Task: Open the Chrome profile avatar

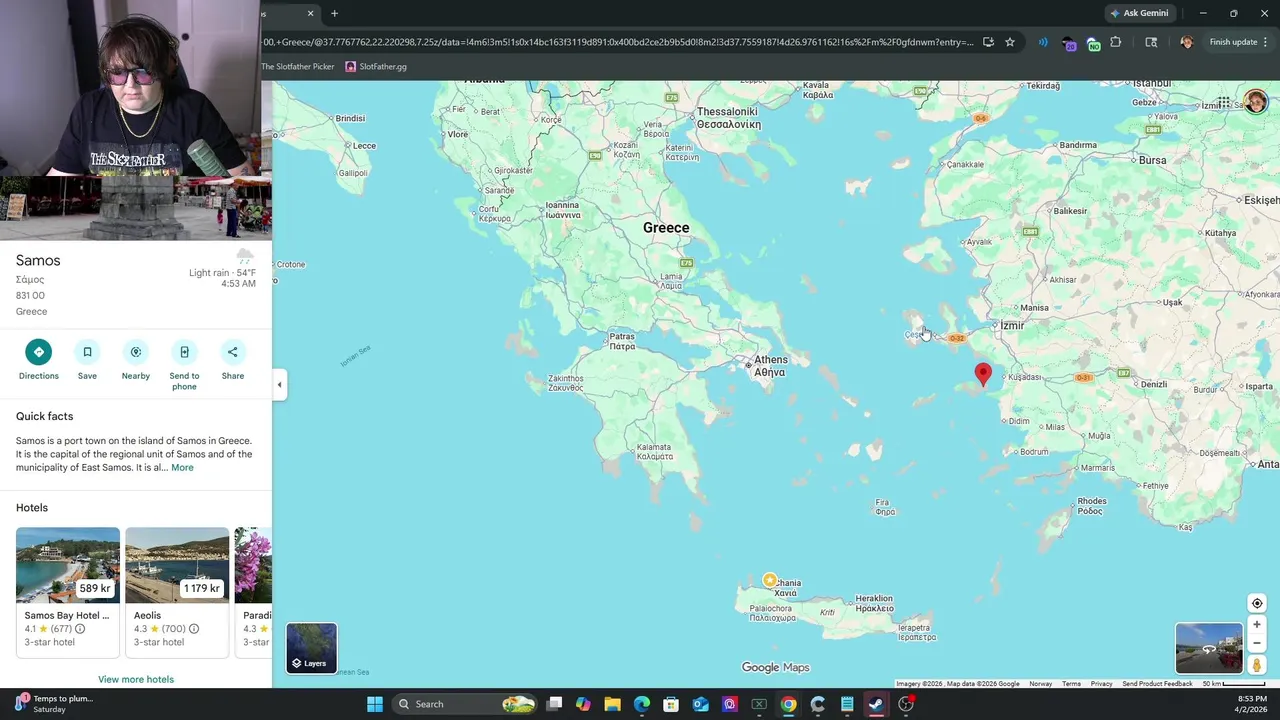Action: point(1186,42)
